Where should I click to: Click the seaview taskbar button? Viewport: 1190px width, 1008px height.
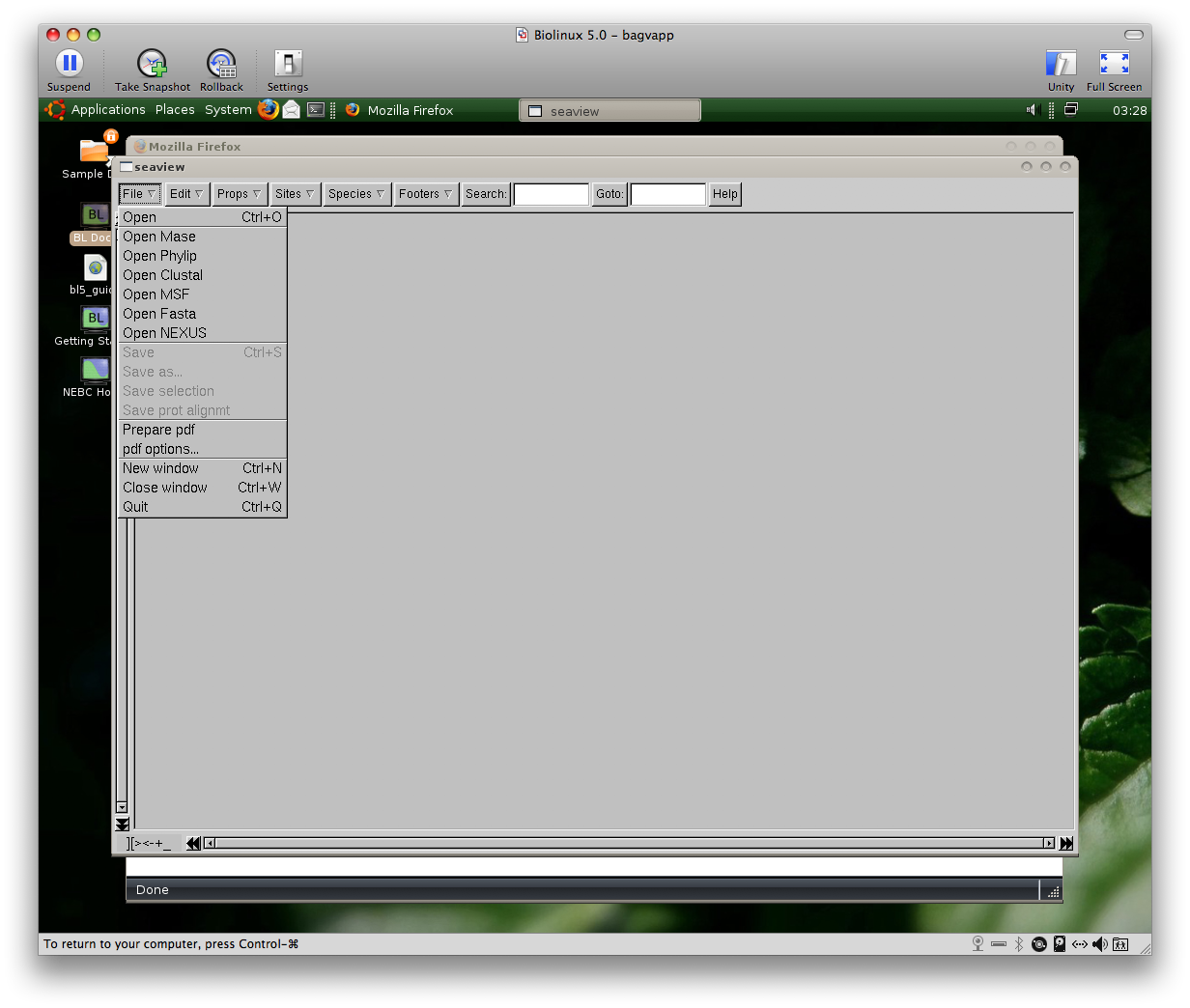[609, 111]
